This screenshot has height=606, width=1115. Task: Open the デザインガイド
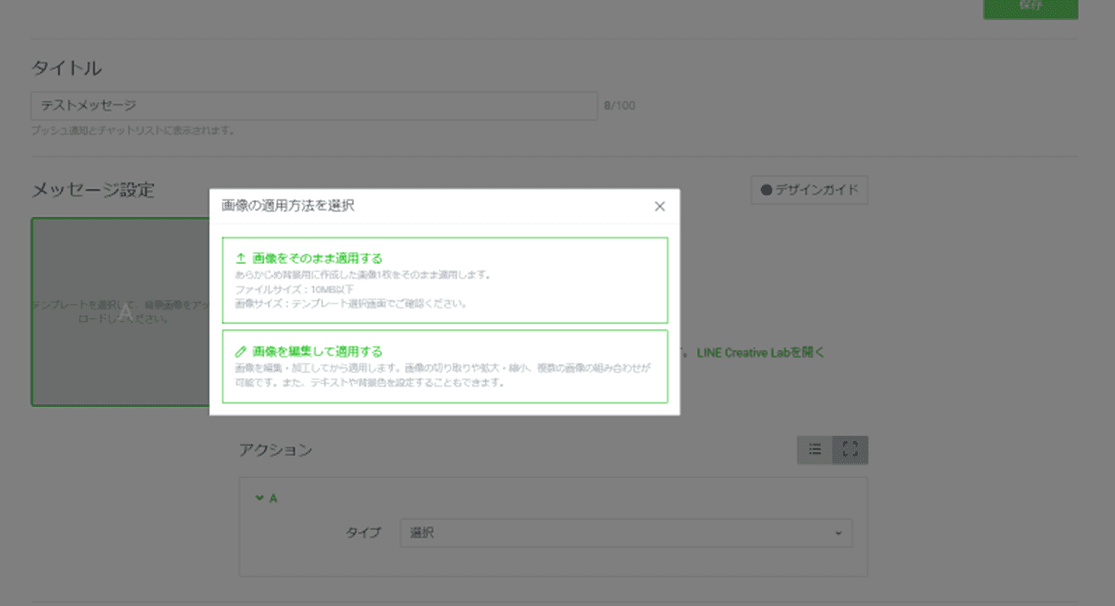click(x=807, y=190)
